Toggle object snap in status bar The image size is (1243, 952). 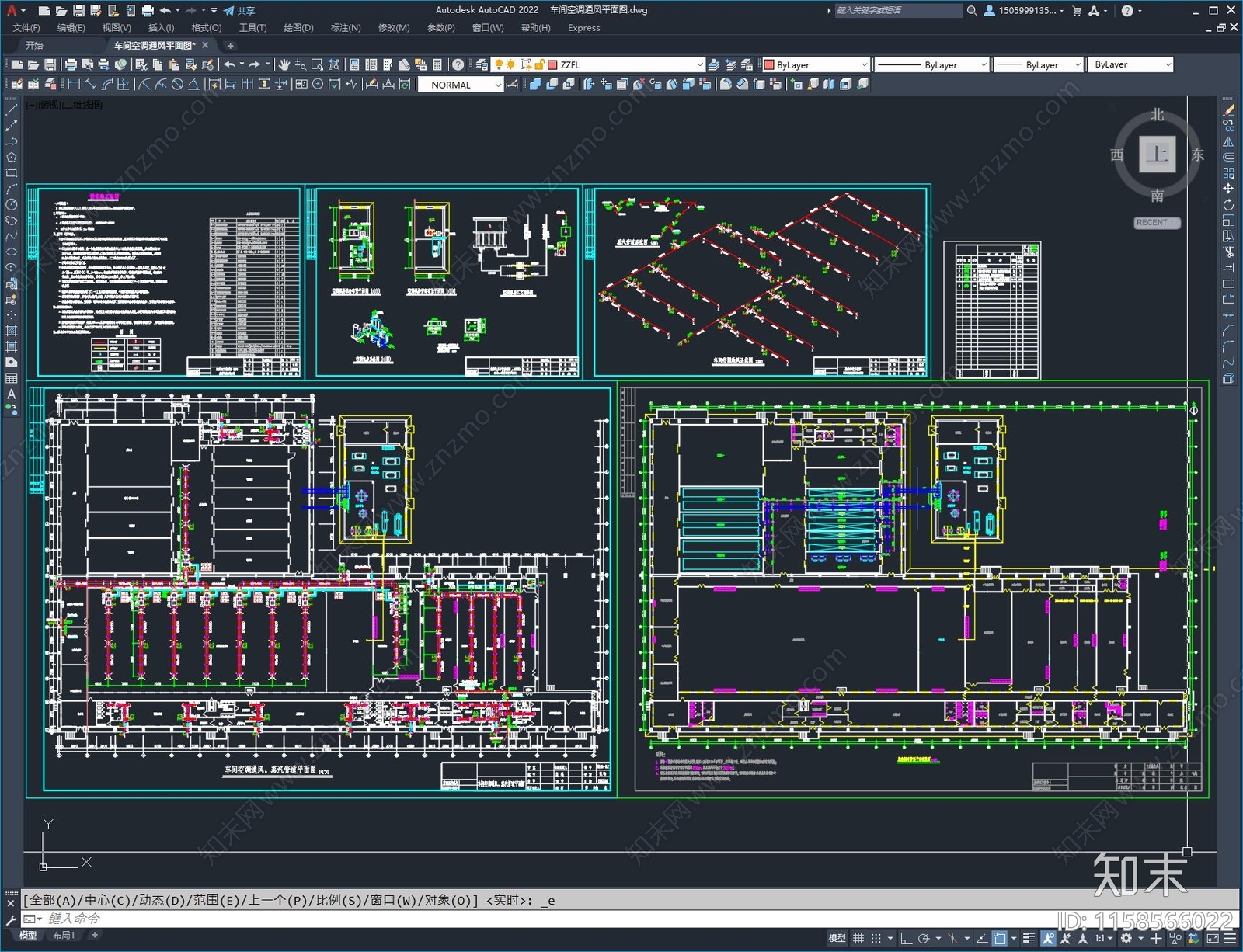(x=1000, y=938)
